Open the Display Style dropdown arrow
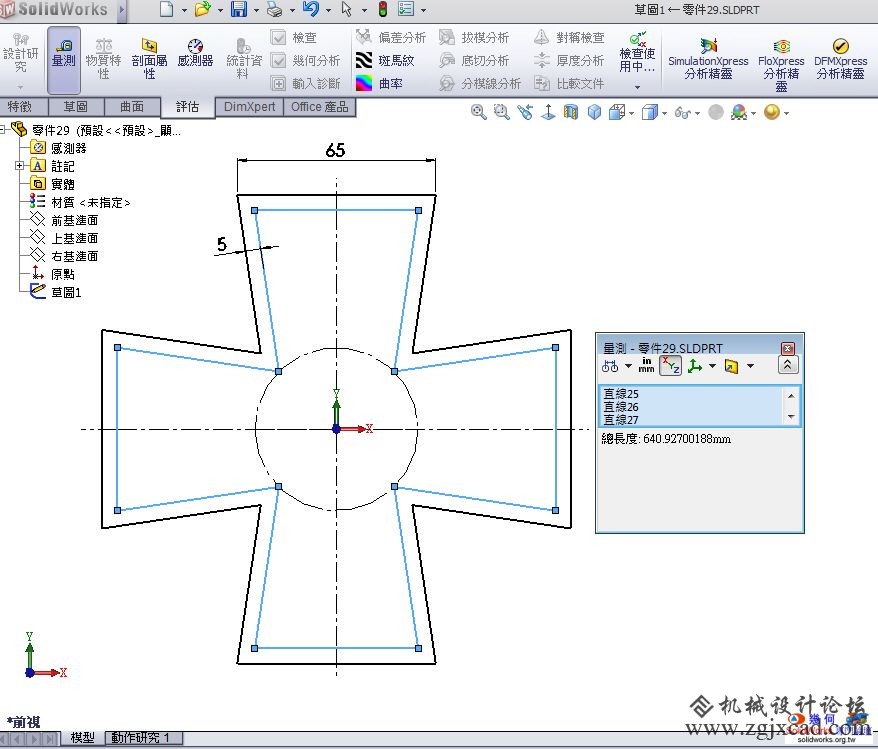Screen dimensions: 878x749 (x=665, y=114)
